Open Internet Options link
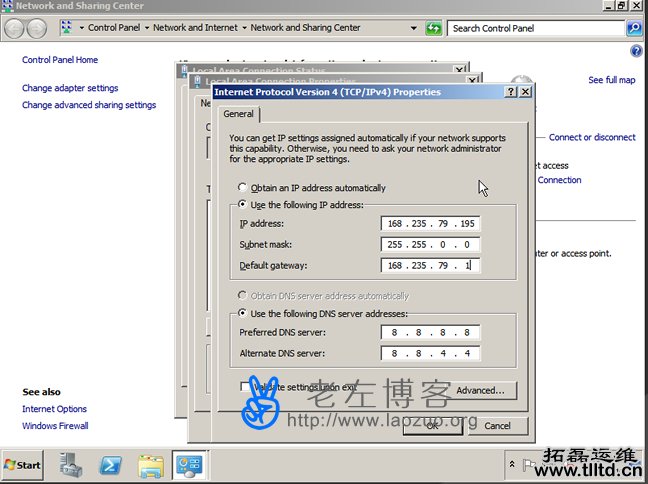 point(55,409)
